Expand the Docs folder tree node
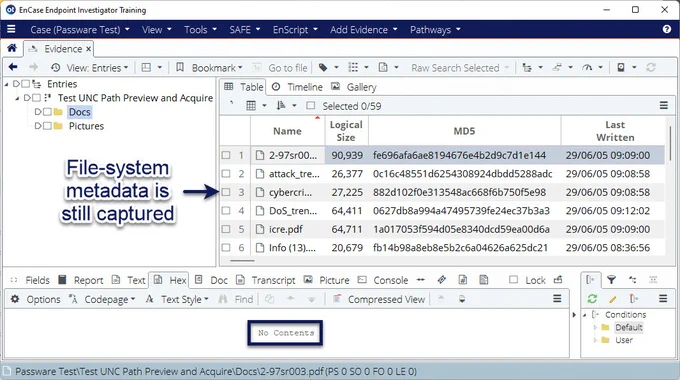This screenshot has width=680, height=380. point(38,112)
